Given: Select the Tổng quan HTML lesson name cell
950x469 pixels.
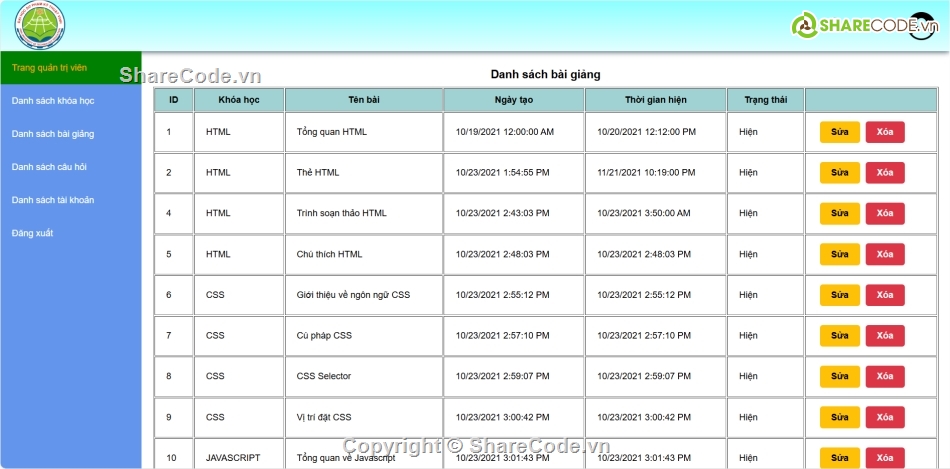Looking at the screenshot, I should point(364,132).
